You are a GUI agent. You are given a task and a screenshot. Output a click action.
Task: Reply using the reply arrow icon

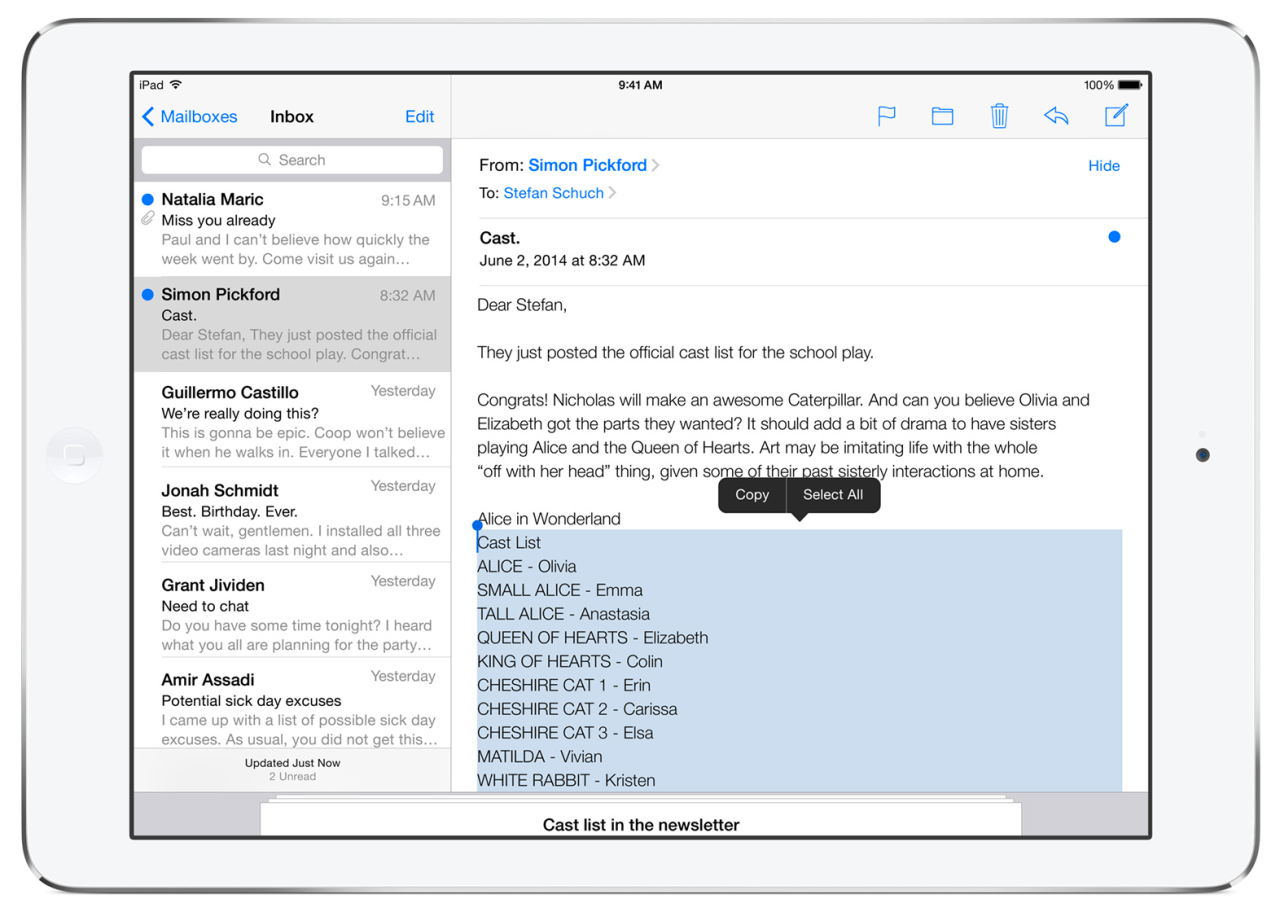click(1056, 116)
